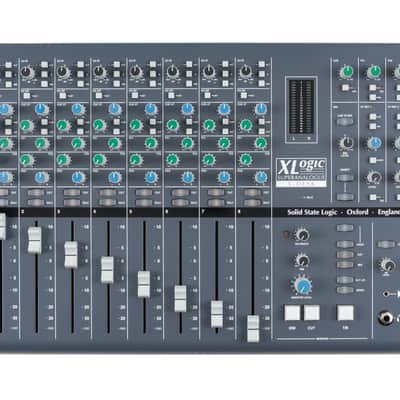The image size is (400, 400).
Task: Click channel 2 lower blue pan knob
Action: click(42, 177)
